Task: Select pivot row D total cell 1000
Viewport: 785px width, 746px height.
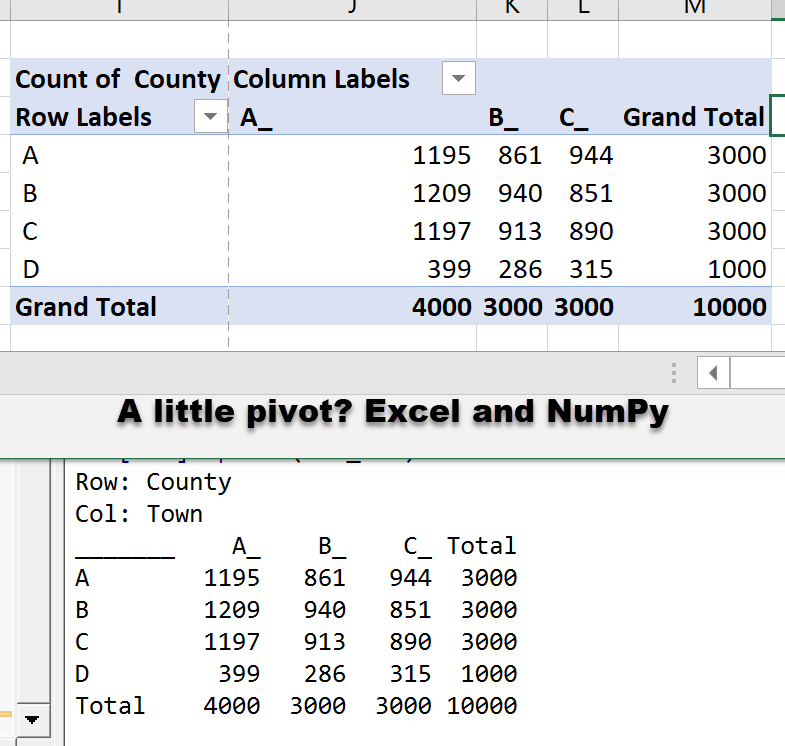Action: click(695, 269)
